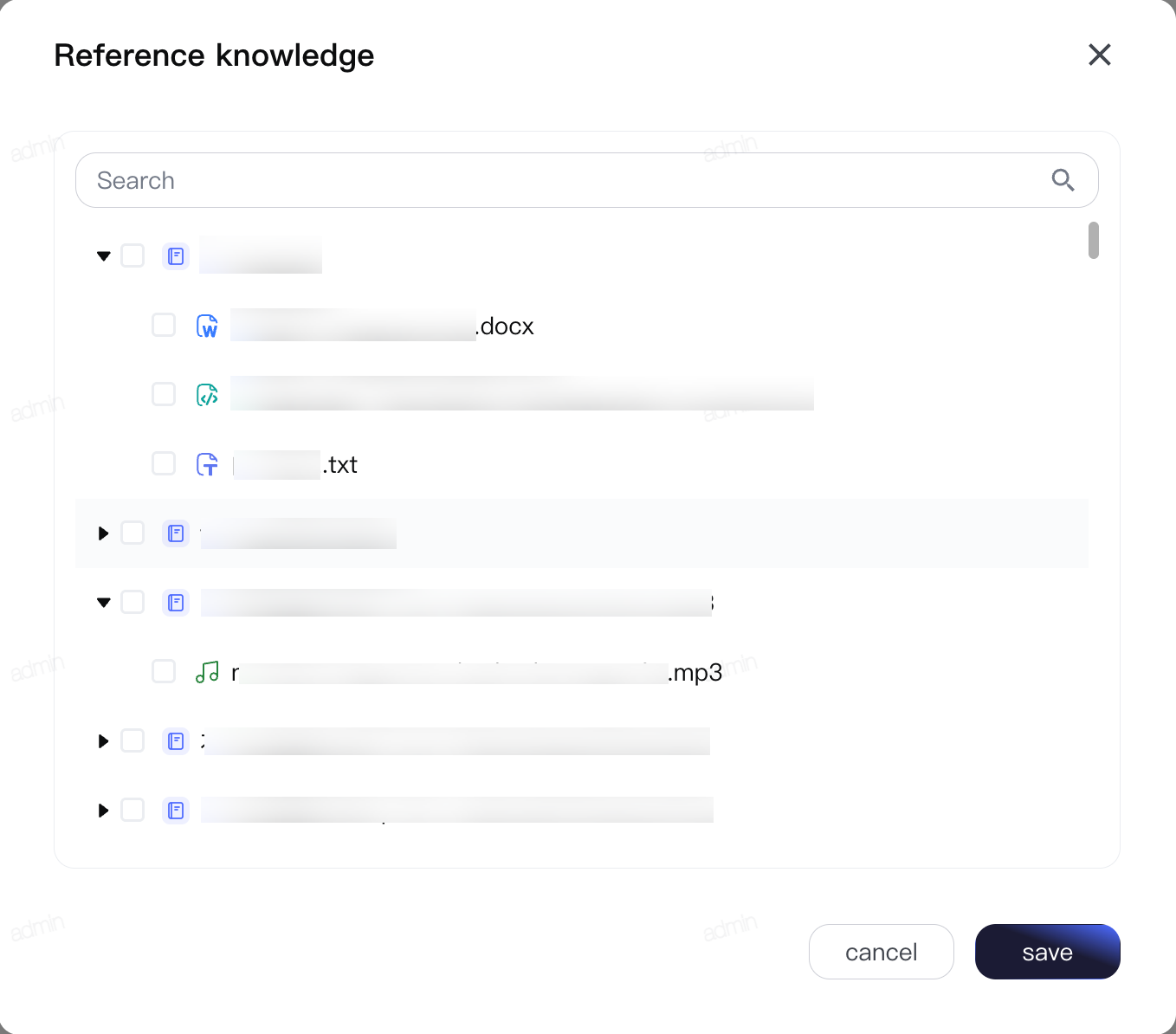Click the magnifier icon in the search bar
Viewport: 1176px width, 1034px height.
tap(1063, 180)
